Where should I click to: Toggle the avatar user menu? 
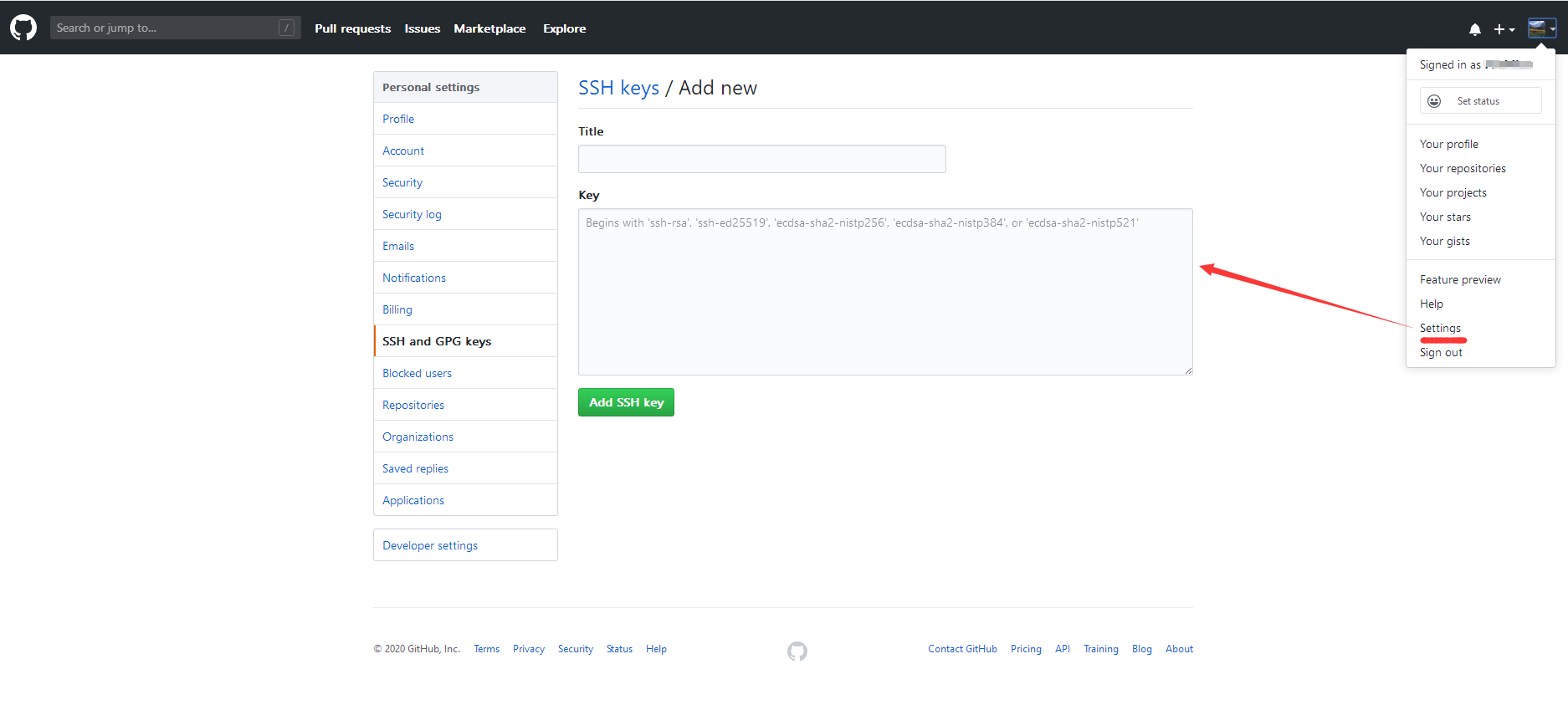click(x=1541, y=28)
